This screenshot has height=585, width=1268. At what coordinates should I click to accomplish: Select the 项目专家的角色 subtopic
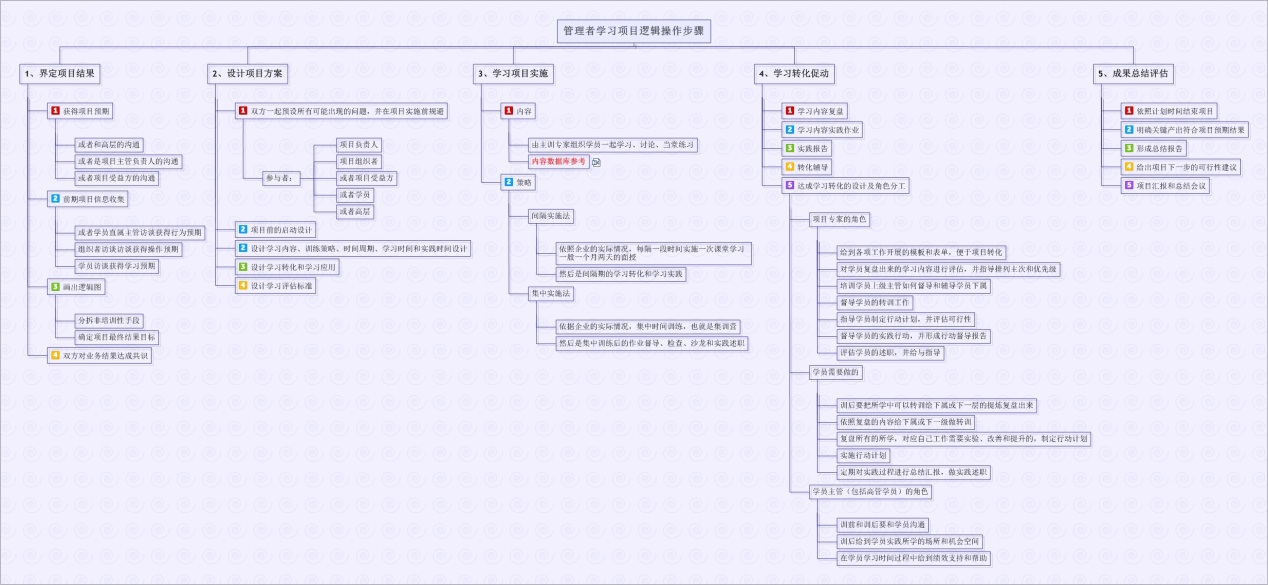[840, 219]
